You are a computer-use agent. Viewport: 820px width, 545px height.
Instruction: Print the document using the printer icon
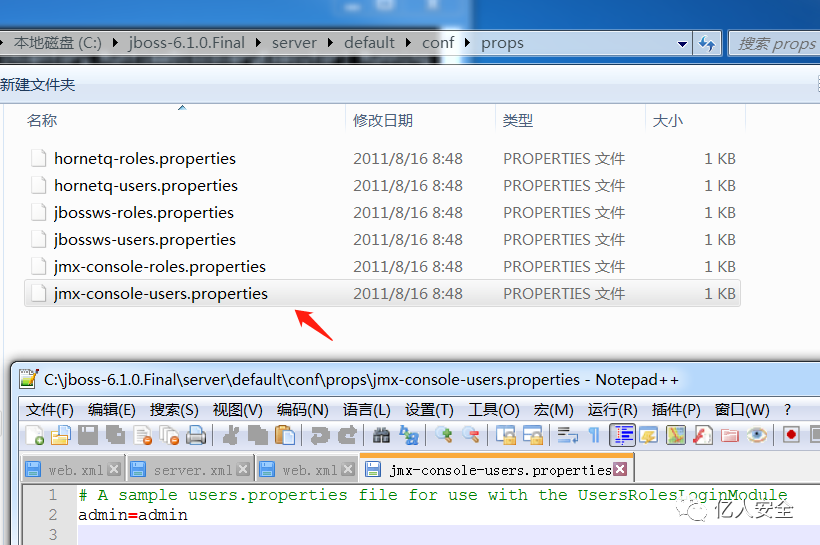(x=196, y=435)
